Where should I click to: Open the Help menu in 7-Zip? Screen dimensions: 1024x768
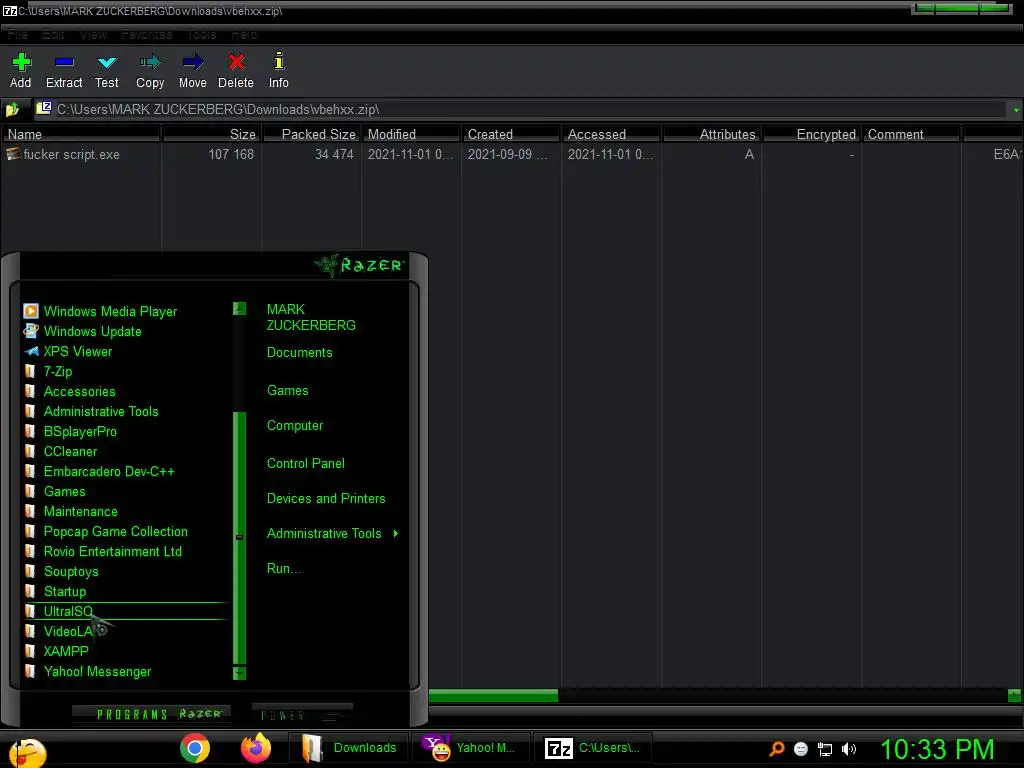(244, 35)
